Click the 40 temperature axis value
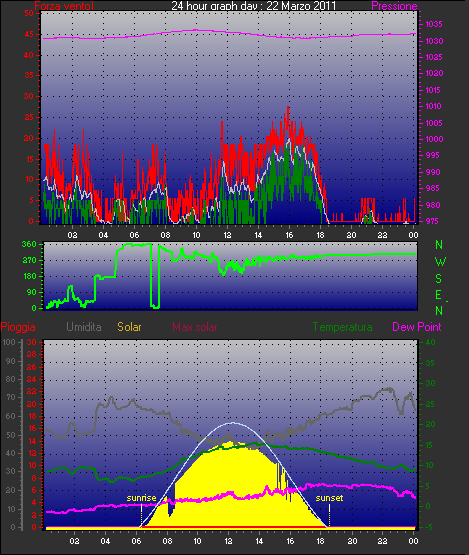Screen dimensions: 469x555 coord(430,342)
